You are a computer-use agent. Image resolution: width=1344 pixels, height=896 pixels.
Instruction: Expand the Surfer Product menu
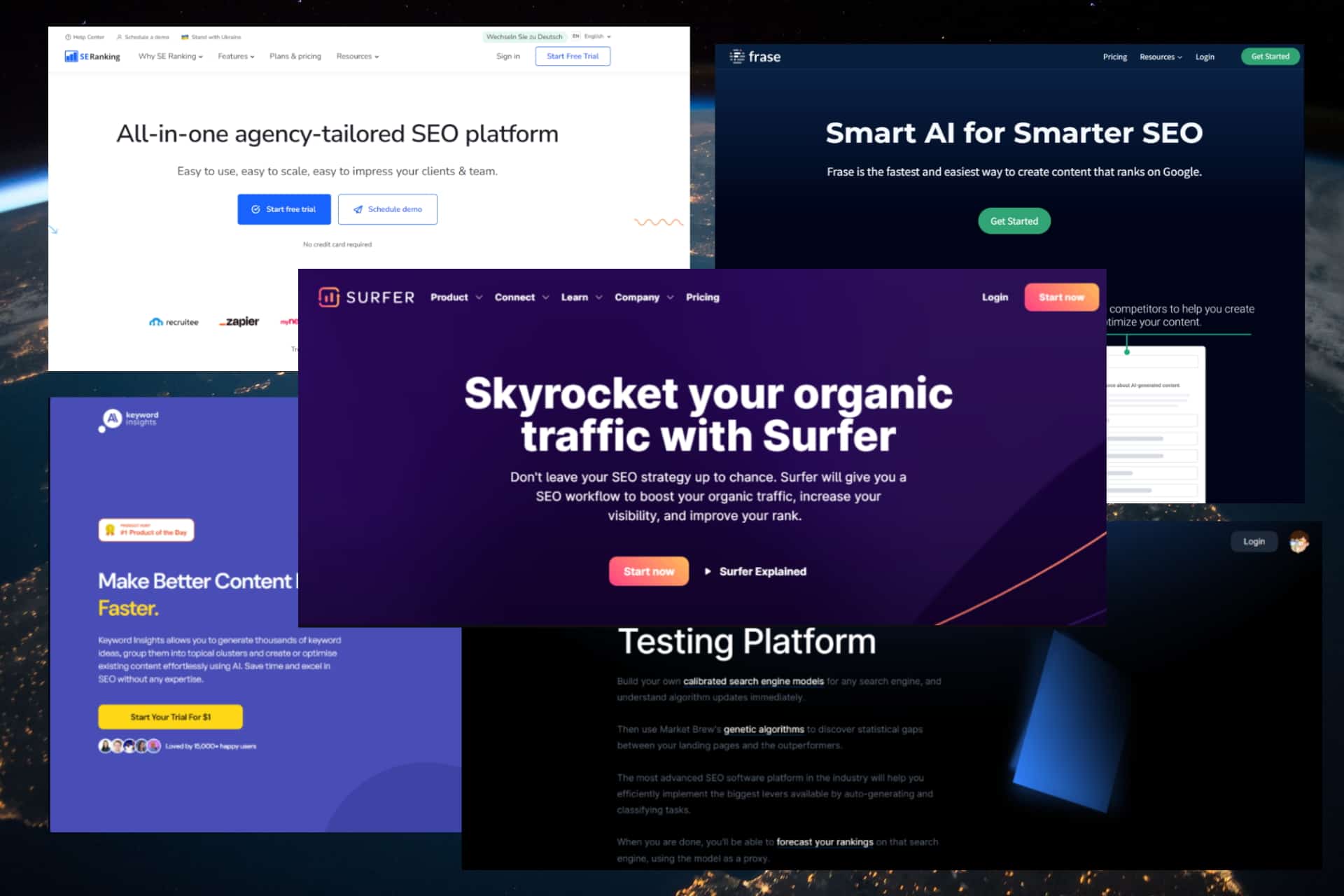[x=456, y=297]
